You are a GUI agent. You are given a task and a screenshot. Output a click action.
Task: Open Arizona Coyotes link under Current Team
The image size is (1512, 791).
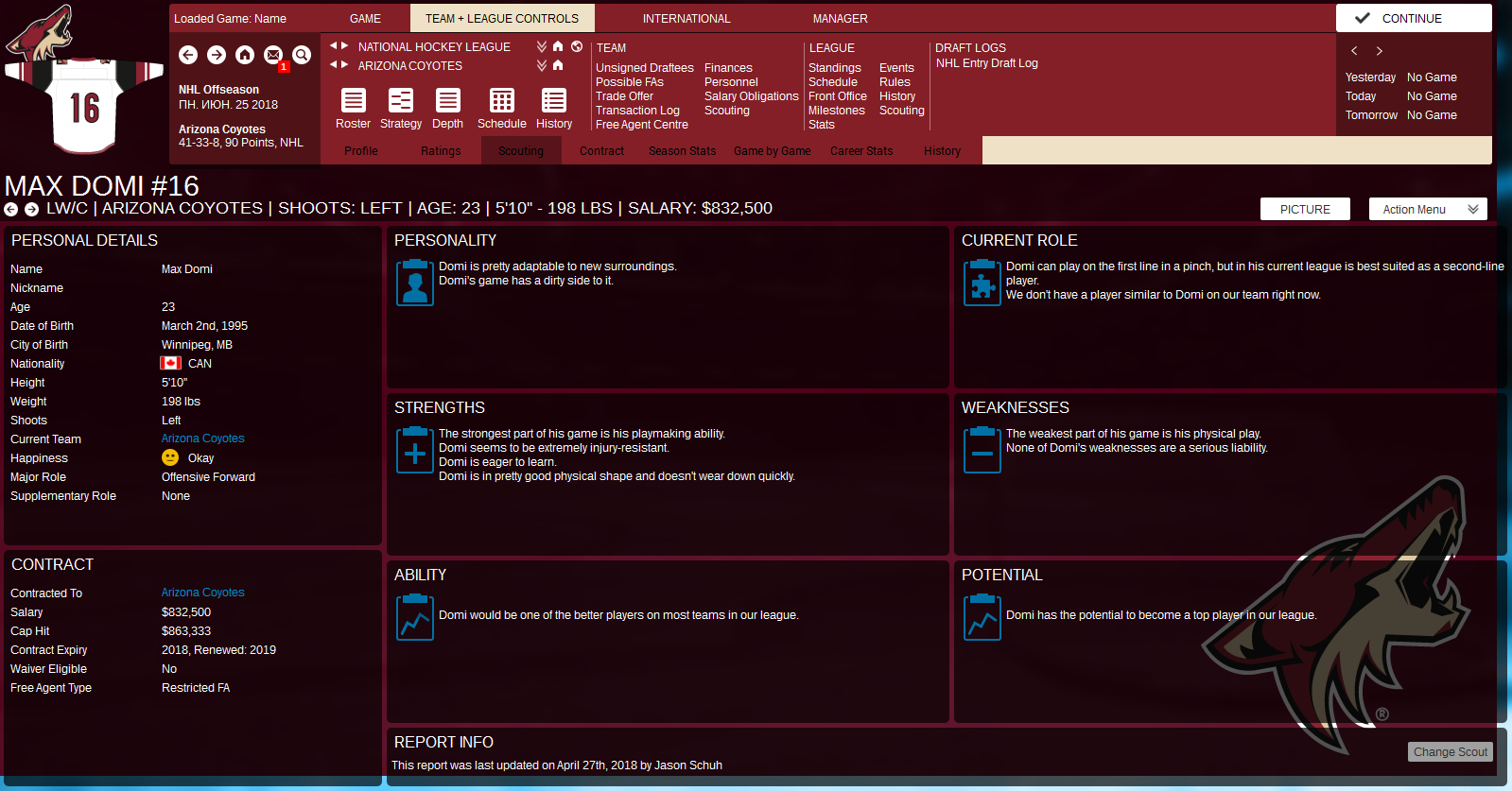coord(203,438)
